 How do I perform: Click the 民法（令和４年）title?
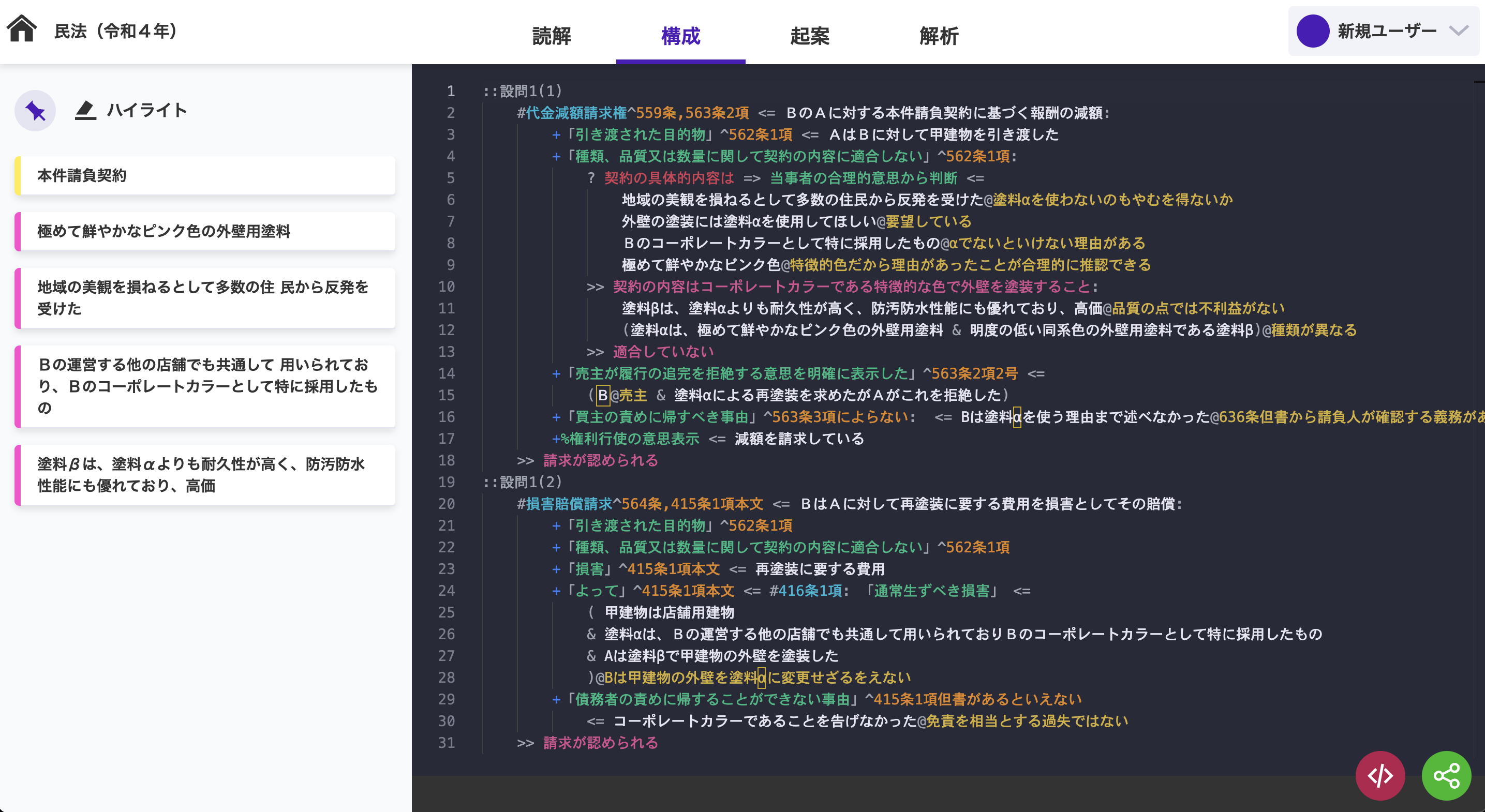114,32
